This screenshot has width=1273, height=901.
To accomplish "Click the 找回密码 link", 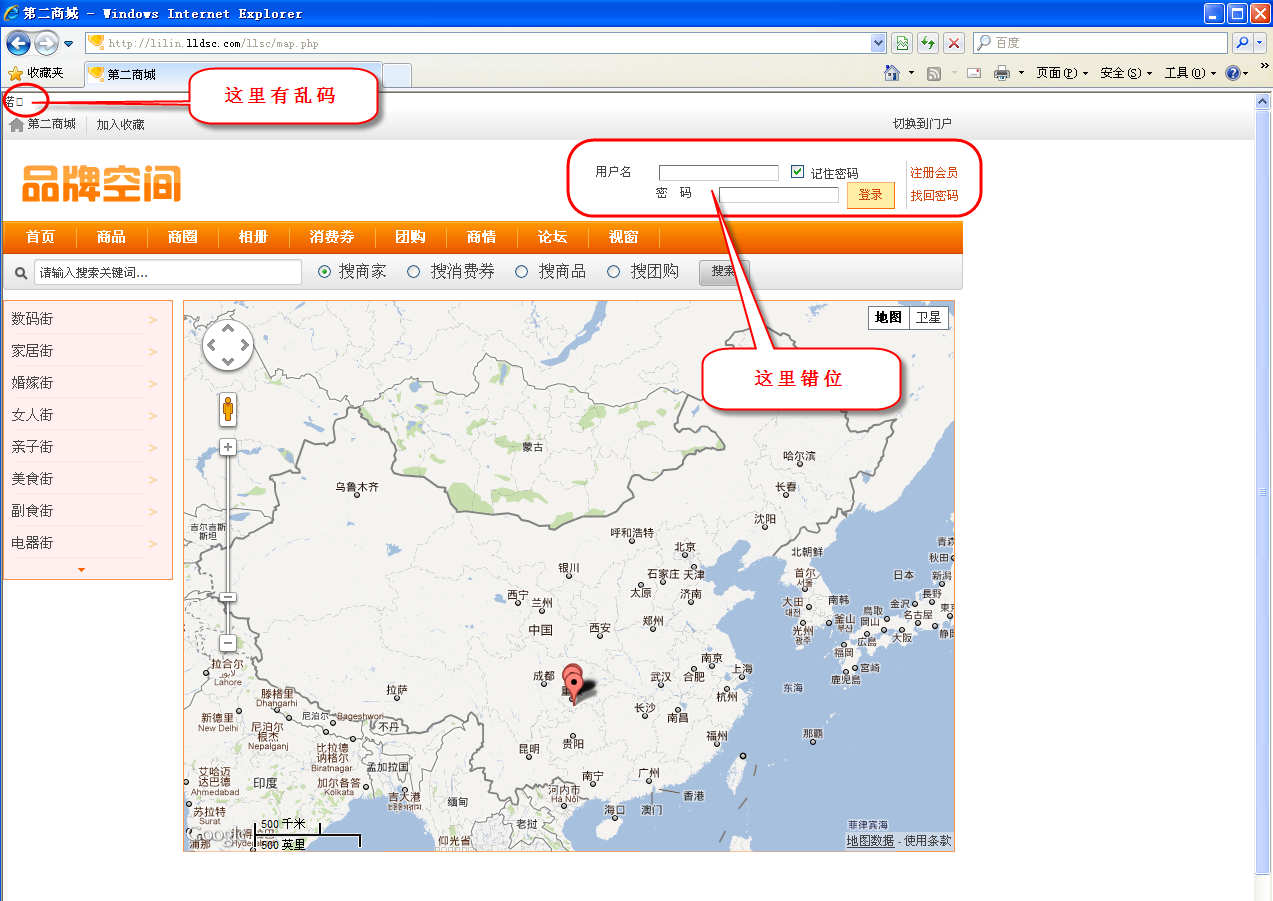I will pyautogui.click(x=934, y=195).
